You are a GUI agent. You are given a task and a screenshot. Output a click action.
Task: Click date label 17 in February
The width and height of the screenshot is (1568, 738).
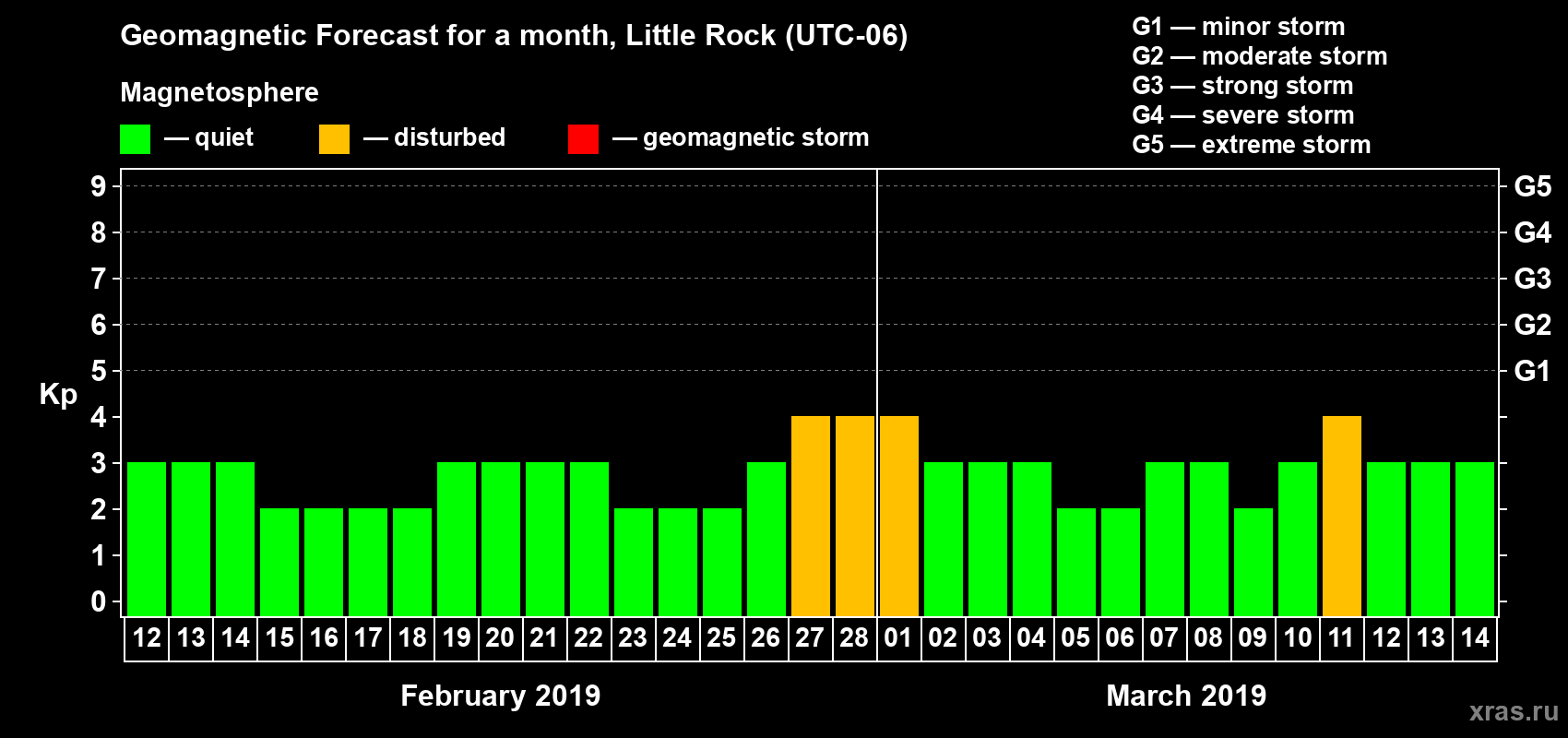coord(368,638)
